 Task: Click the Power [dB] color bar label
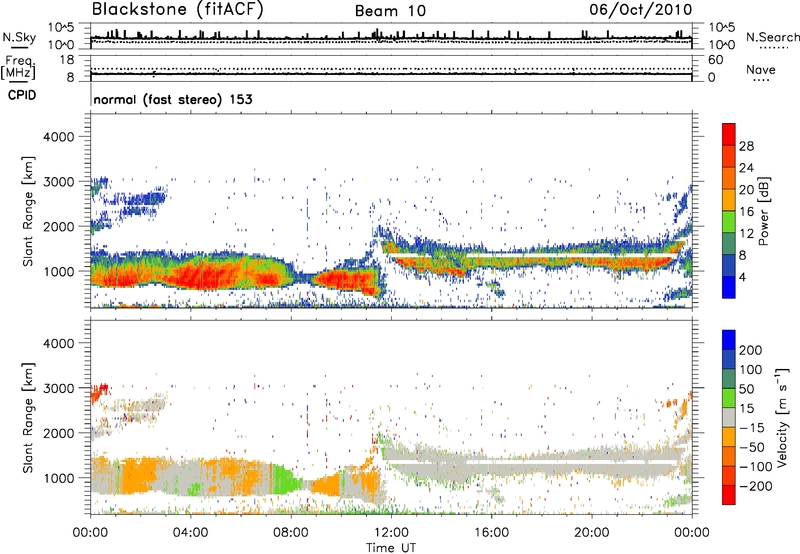[763, 211]
